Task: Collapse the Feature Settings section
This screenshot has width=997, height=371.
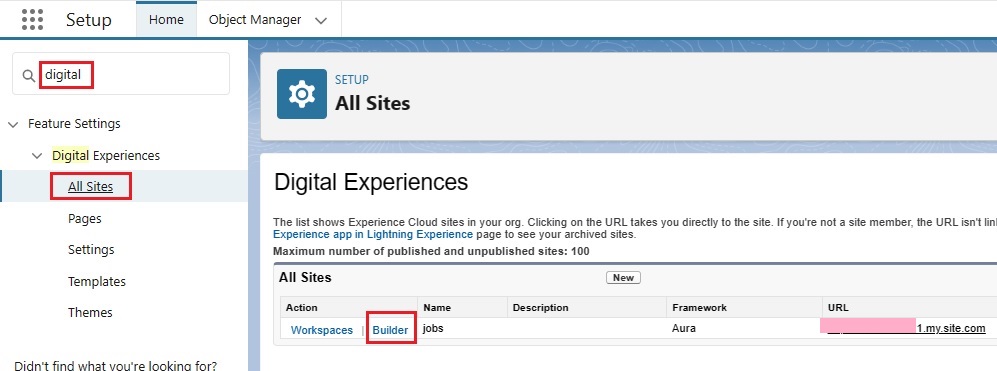Action: click(x=13, y=124)
